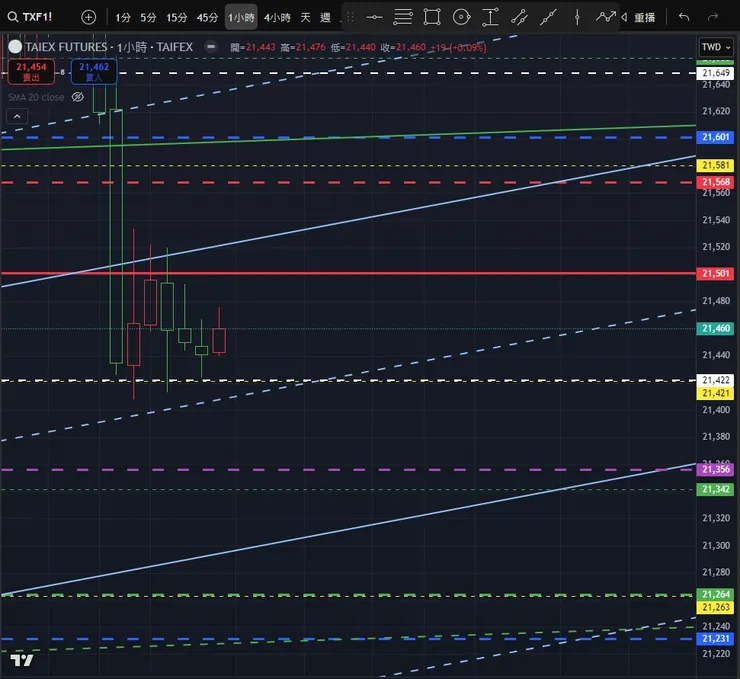
Task: Switch to the 45分 timeframe
Action: (208, 18)
